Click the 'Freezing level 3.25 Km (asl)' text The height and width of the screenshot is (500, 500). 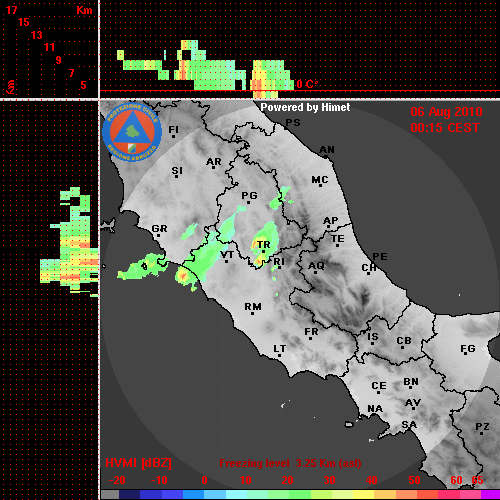pyautogui.click(x=290, y=463)
